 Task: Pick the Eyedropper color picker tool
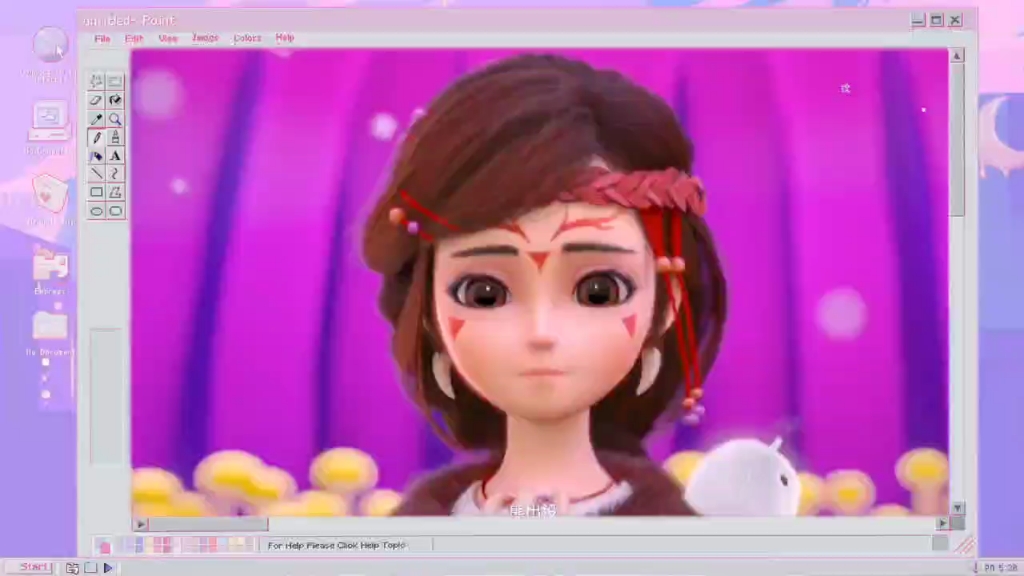[96, 119]
